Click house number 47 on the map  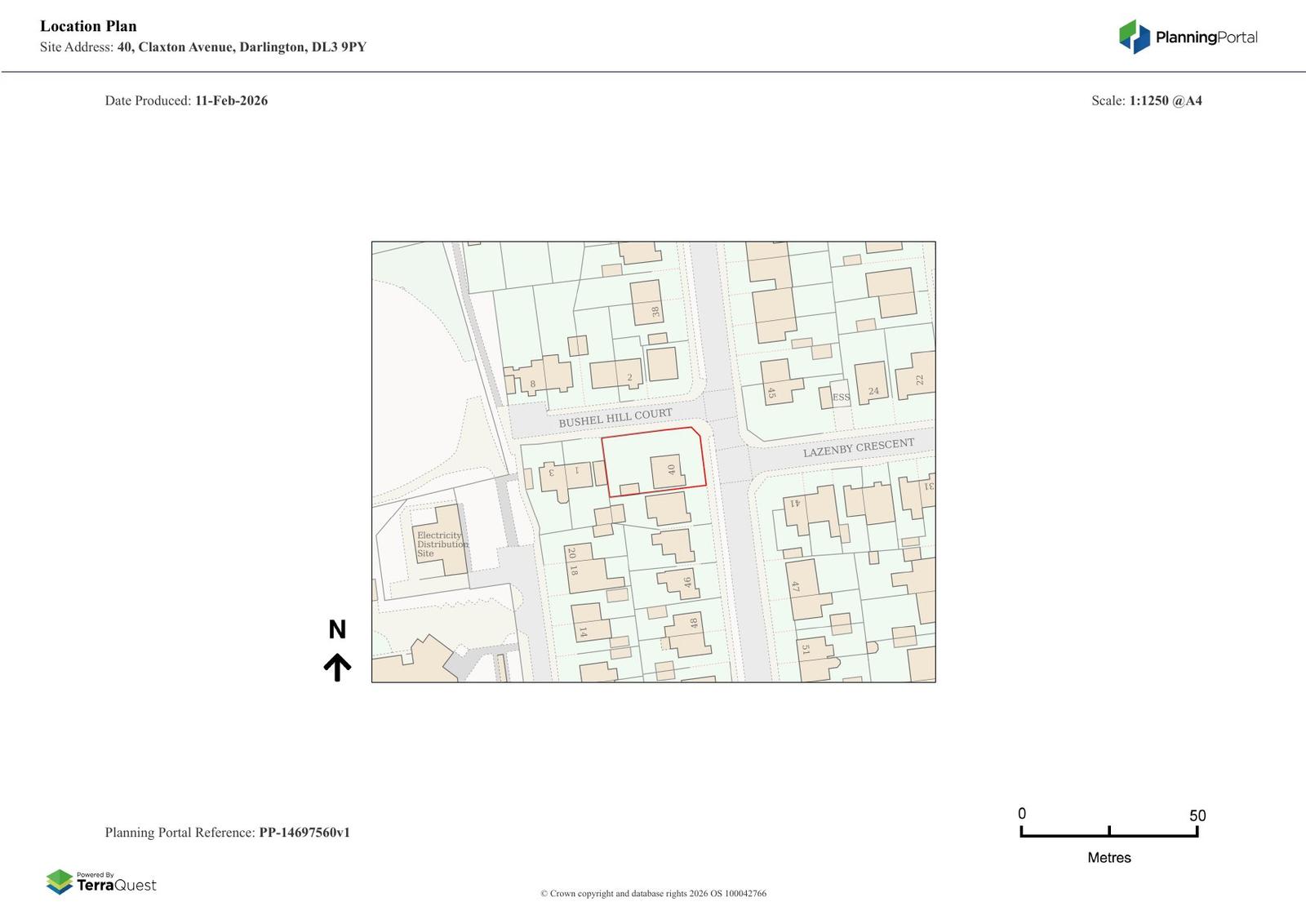pyautogui.click(x=794, y=587)
